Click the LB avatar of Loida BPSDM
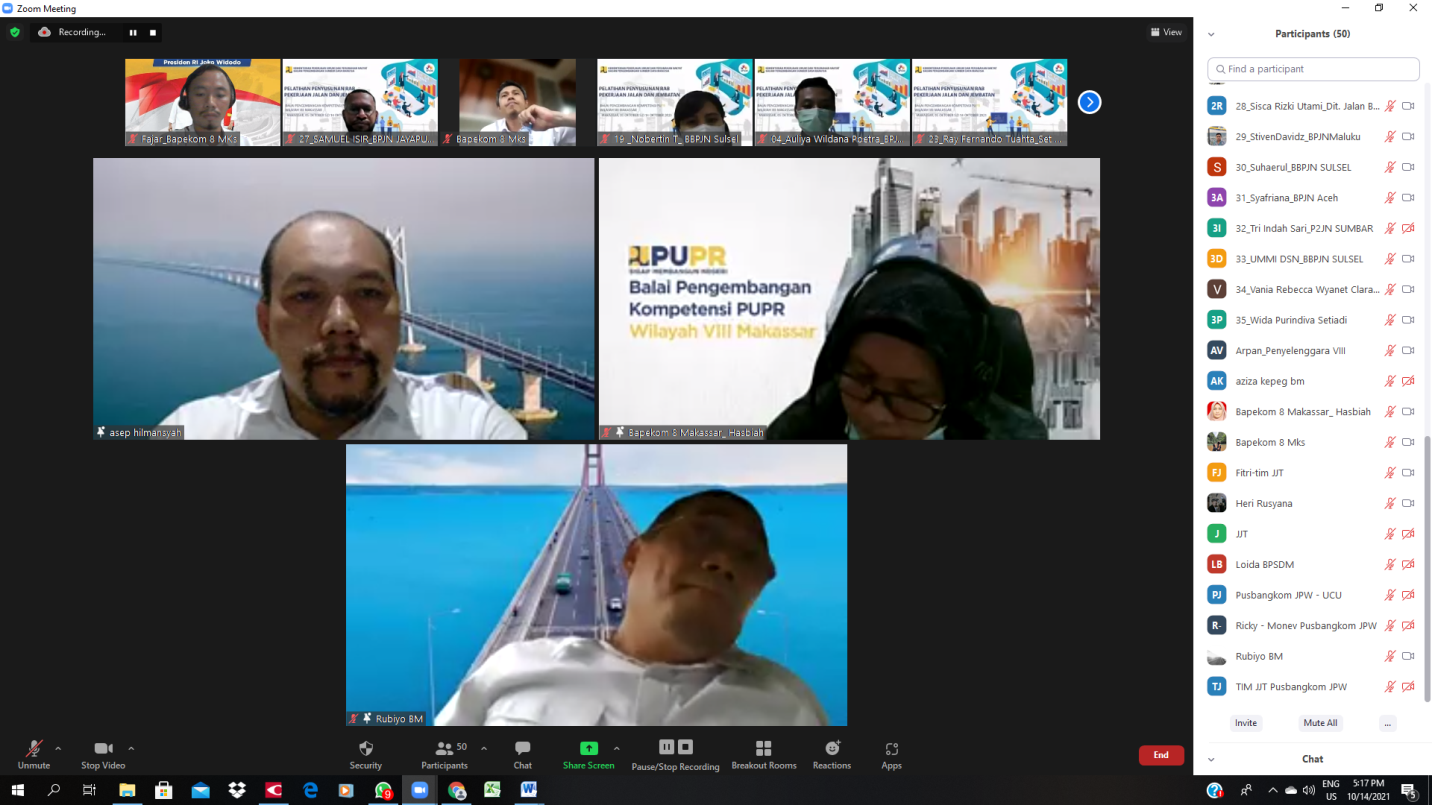 [x=1217, y=564]
